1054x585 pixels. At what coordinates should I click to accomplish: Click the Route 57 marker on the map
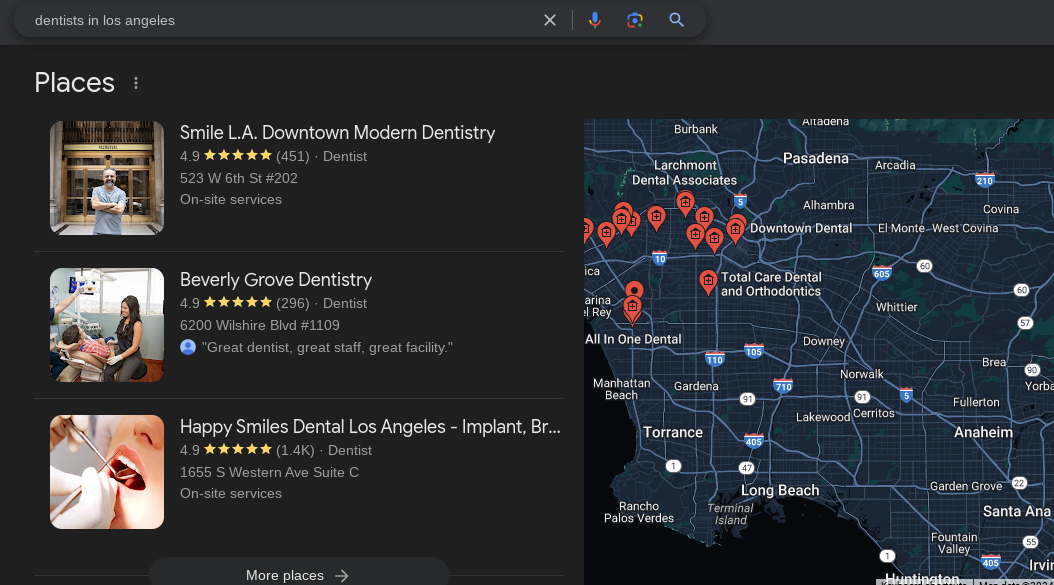pos(1024,323)
